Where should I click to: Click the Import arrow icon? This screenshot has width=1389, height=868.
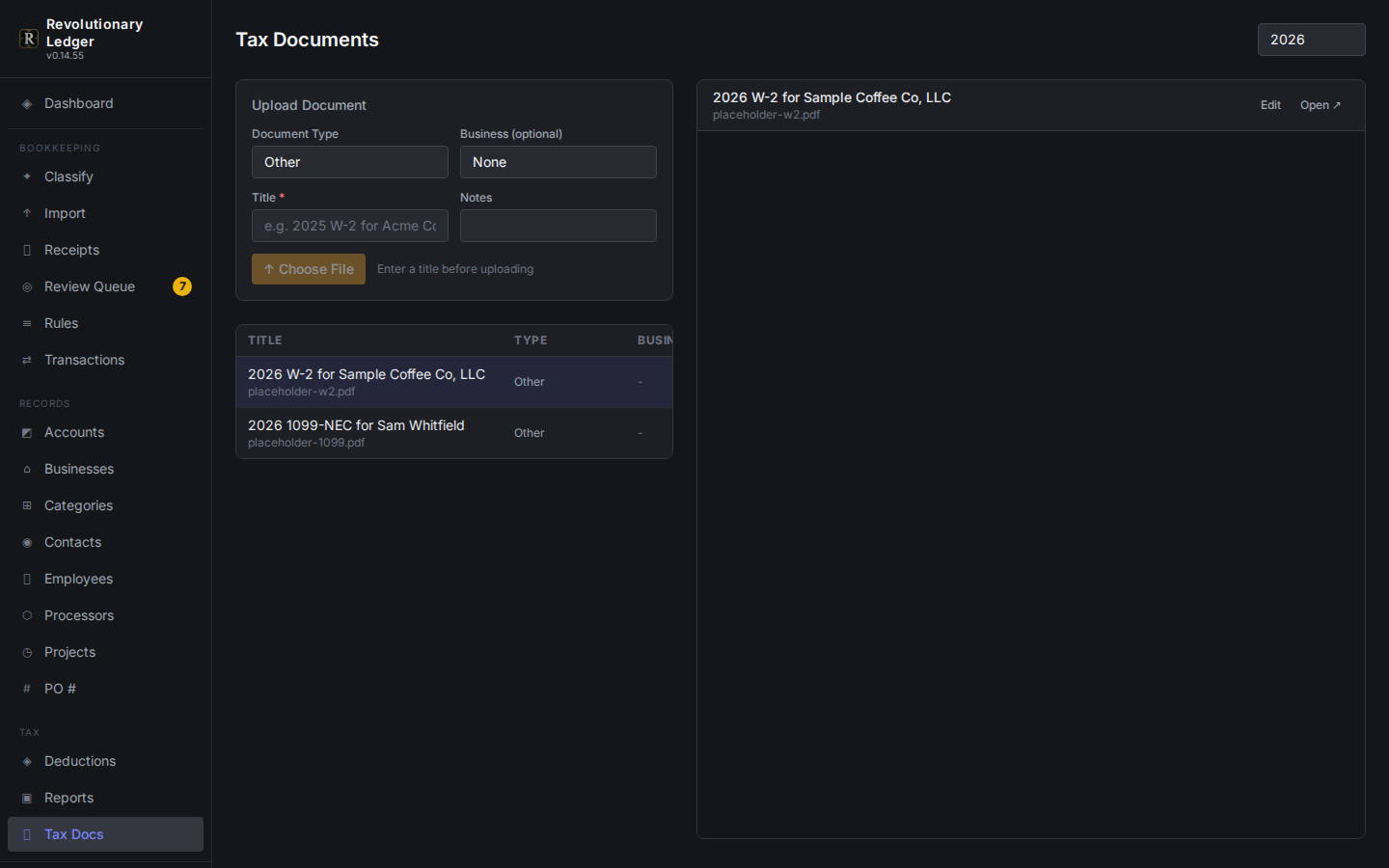click(27, 214)
